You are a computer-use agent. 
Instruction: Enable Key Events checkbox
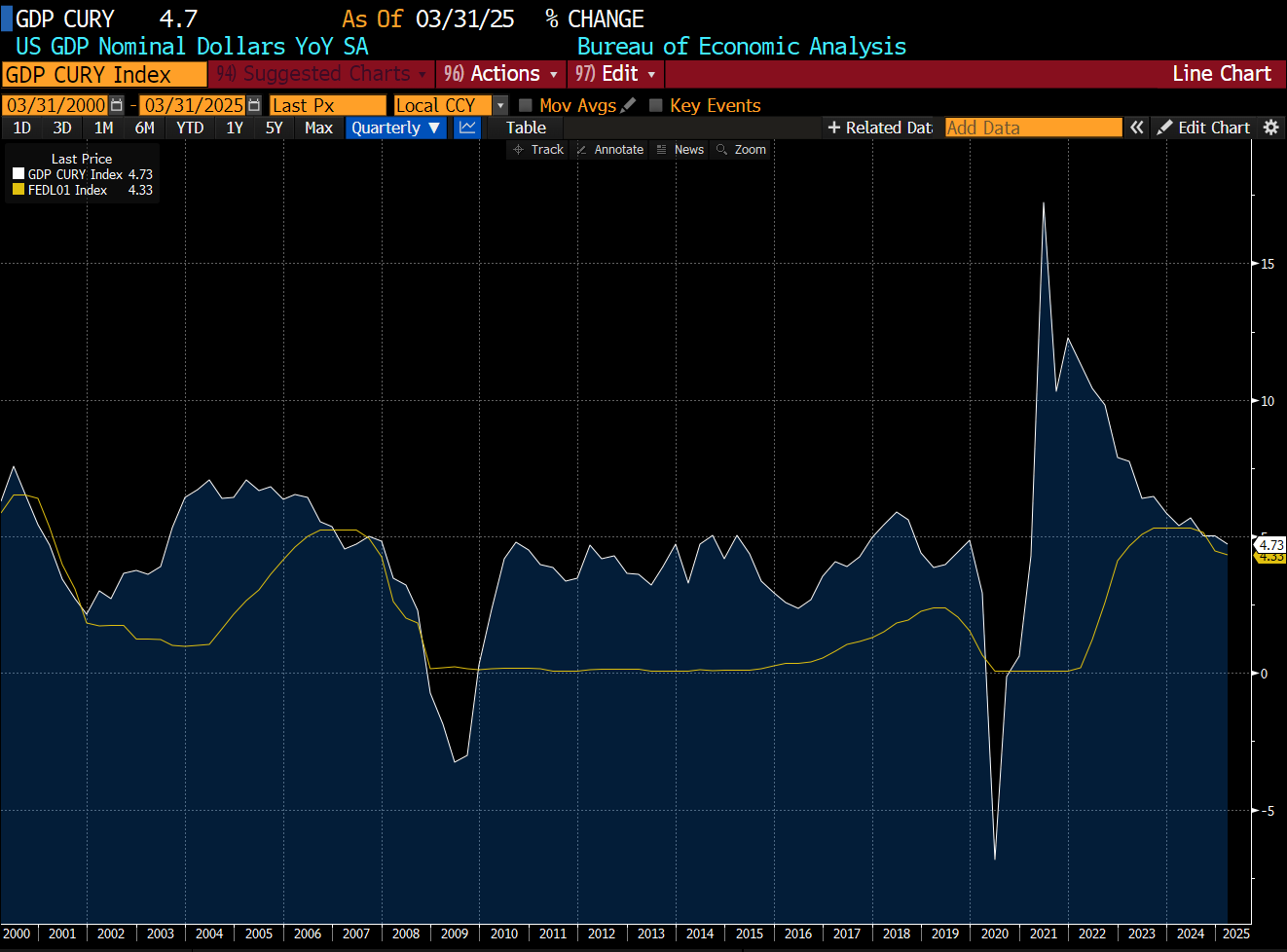point(656,105)
